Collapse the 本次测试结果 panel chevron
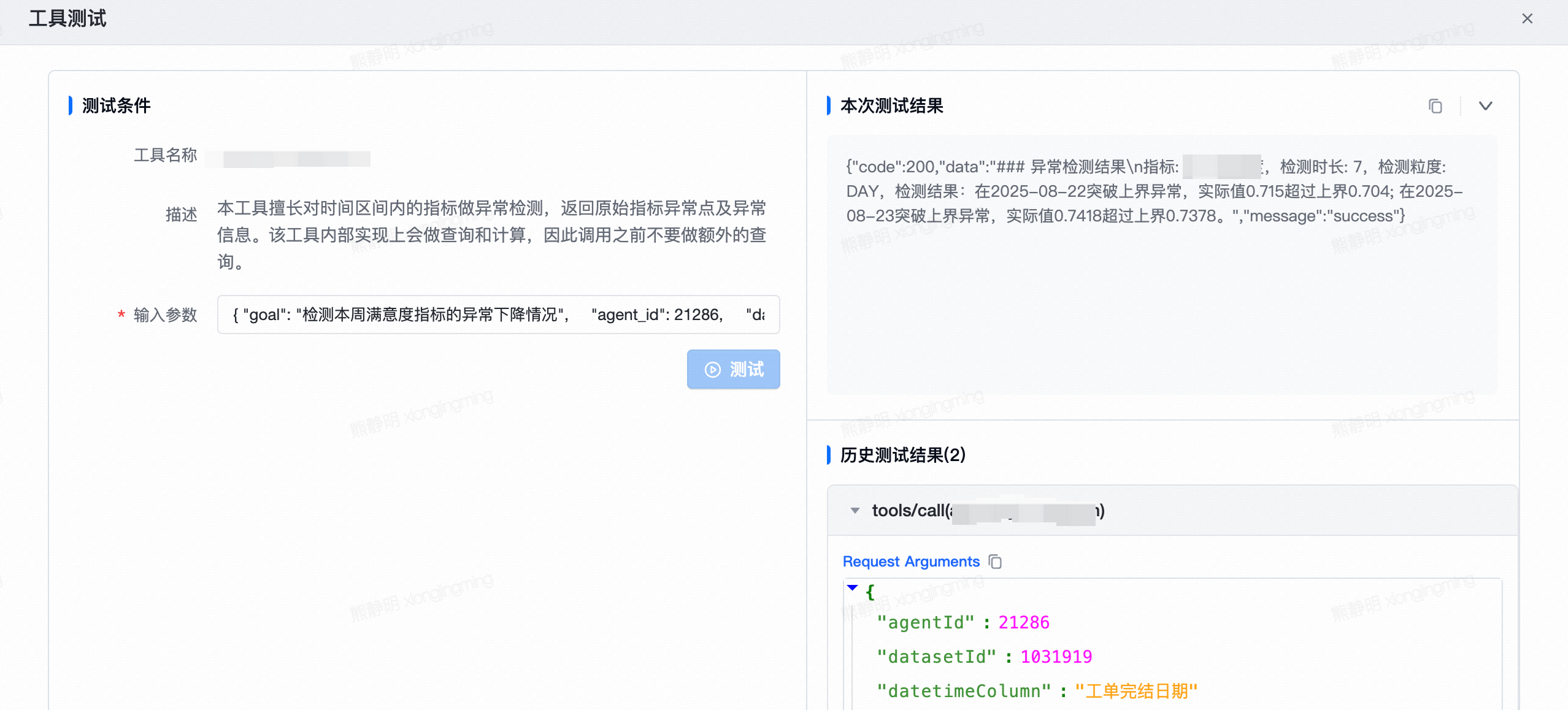The width and height of the screenshot is (1568, 710). (1485, 106)
